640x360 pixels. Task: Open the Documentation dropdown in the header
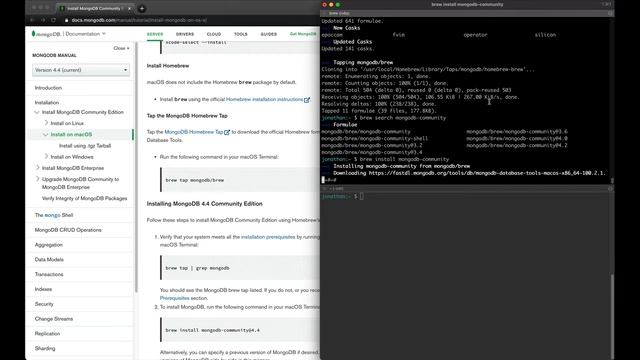tap(85, 34)
